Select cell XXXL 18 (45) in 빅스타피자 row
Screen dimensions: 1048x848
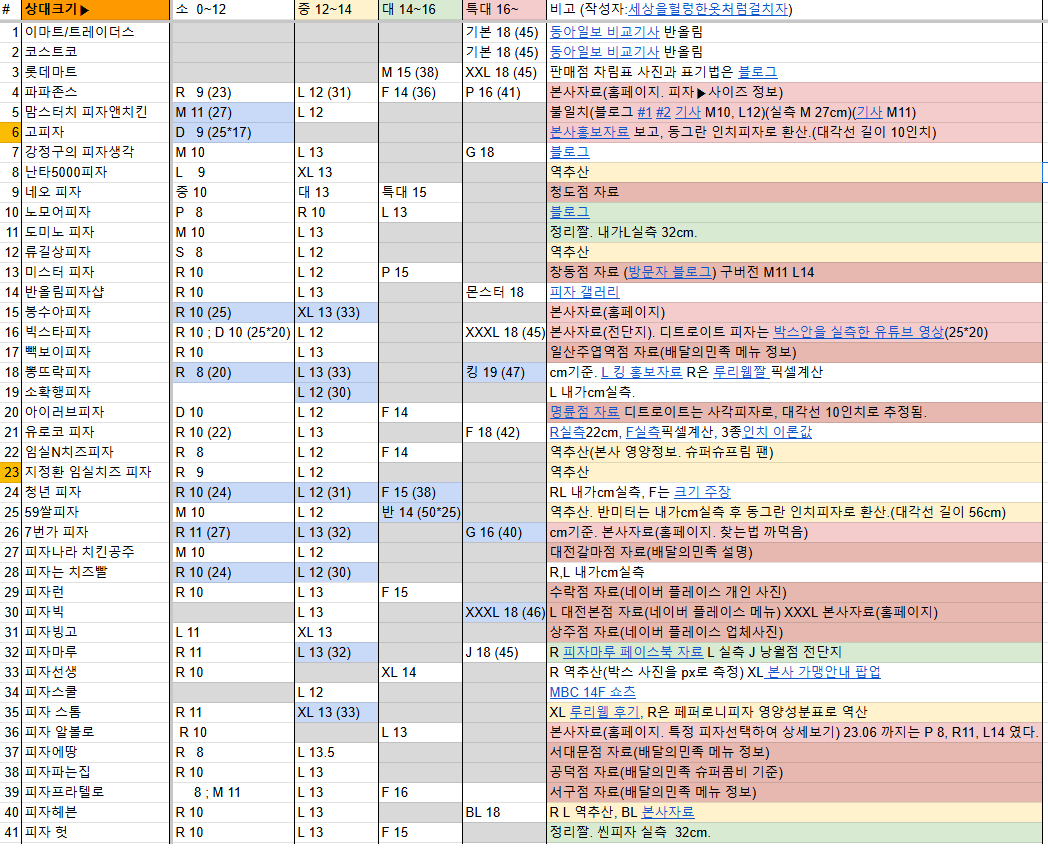click(505, 332)
